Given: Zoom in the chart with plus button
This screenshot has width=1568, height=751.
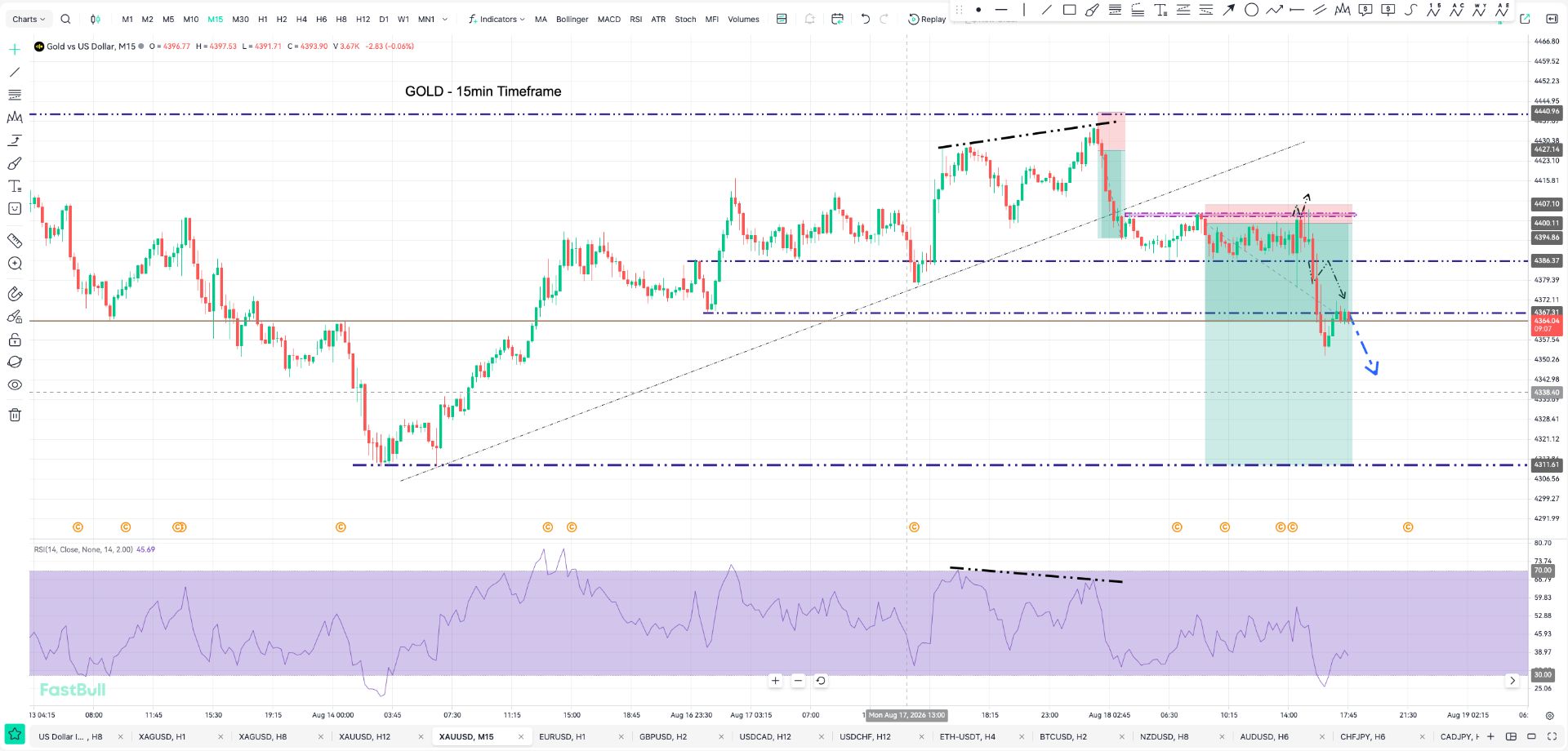Looking at the screenshot, I should point(775,681).
